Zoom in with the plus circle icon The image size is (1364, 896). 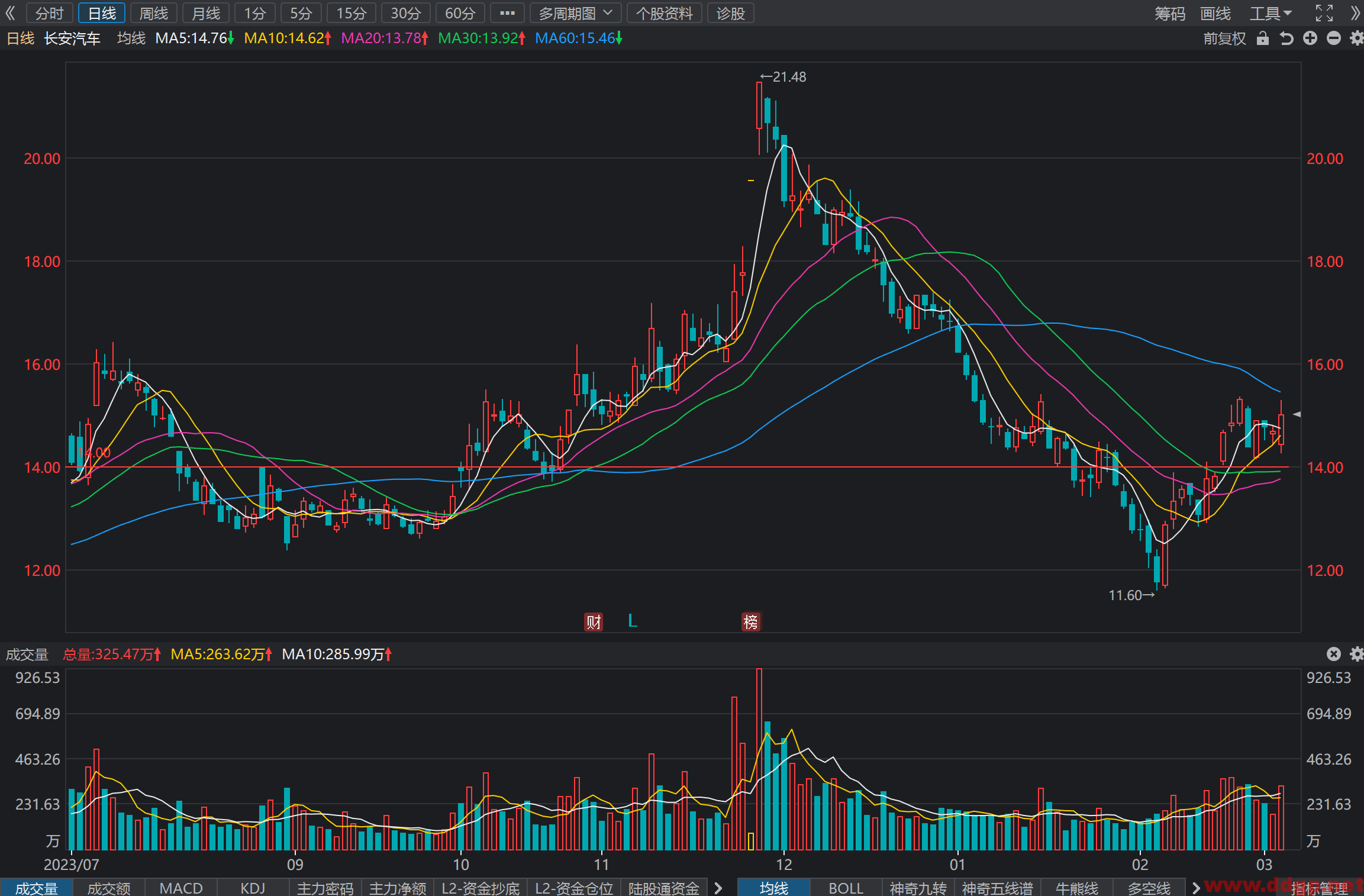[x=1310, y=38]
